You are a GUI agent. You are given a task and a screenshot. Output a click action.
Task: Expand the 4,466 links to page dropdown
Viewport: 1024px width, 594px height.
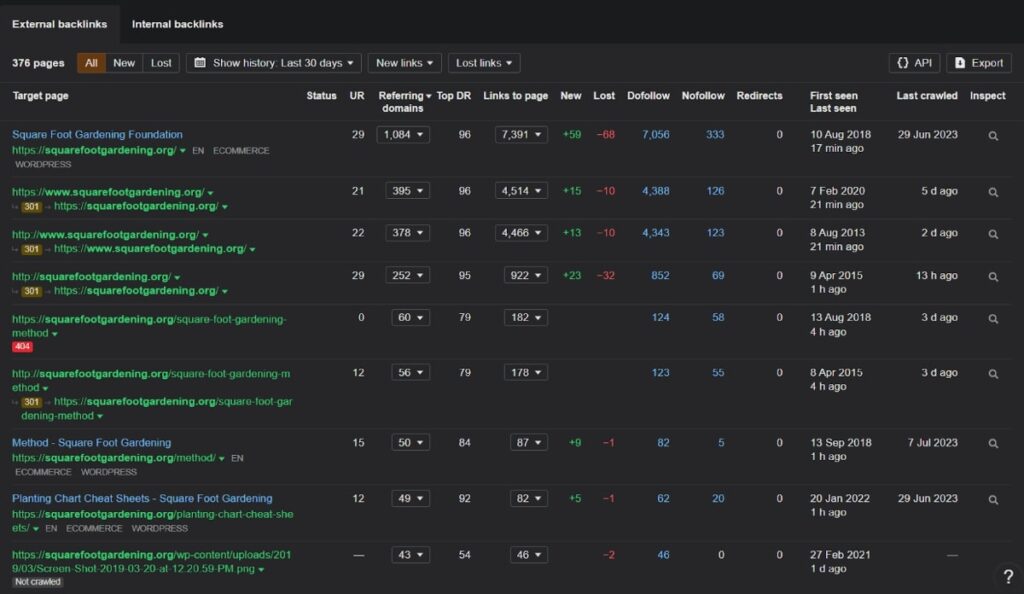521,232
